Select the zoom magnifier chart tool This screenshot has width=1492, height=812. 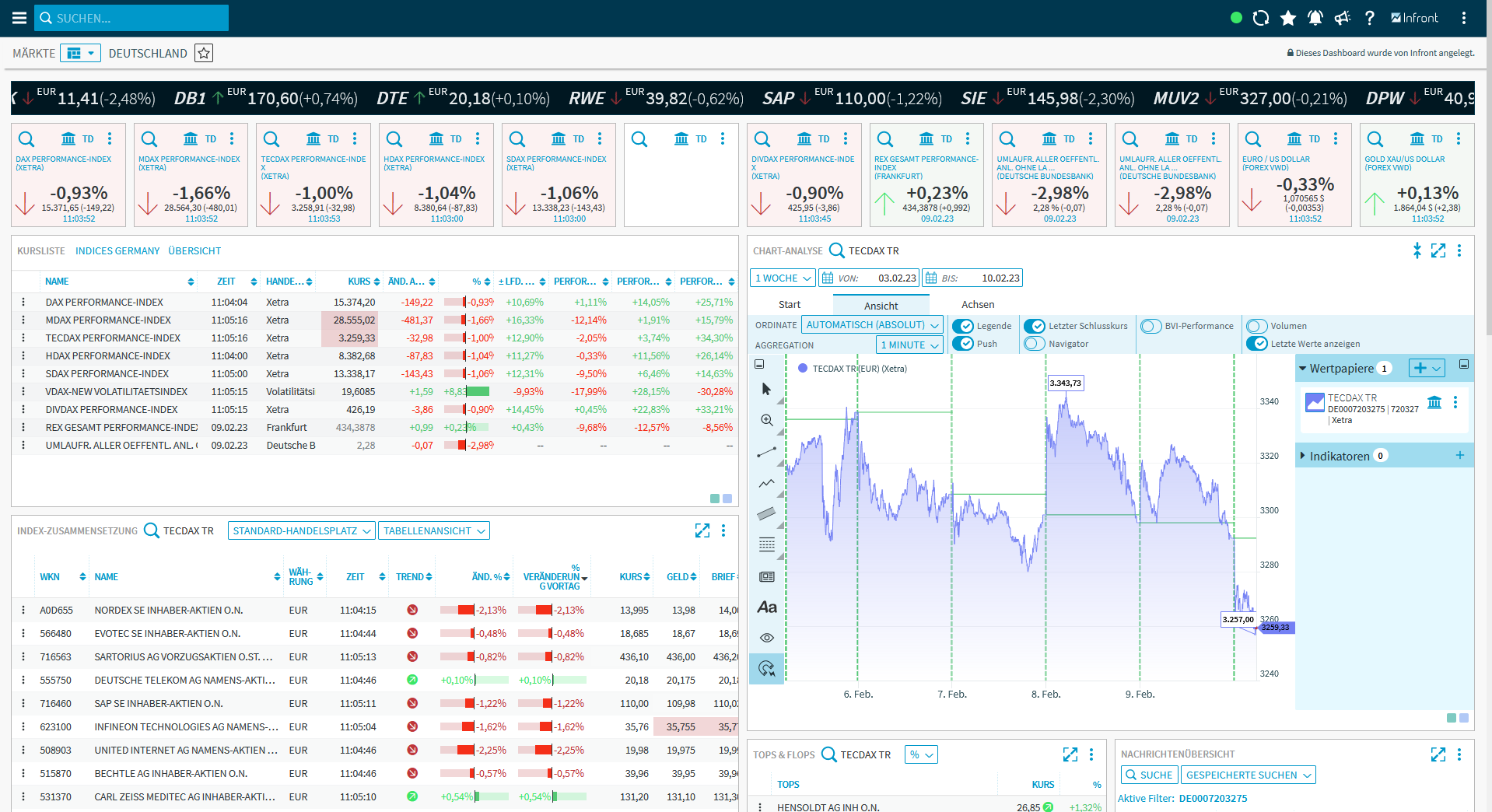click(766, 420)
